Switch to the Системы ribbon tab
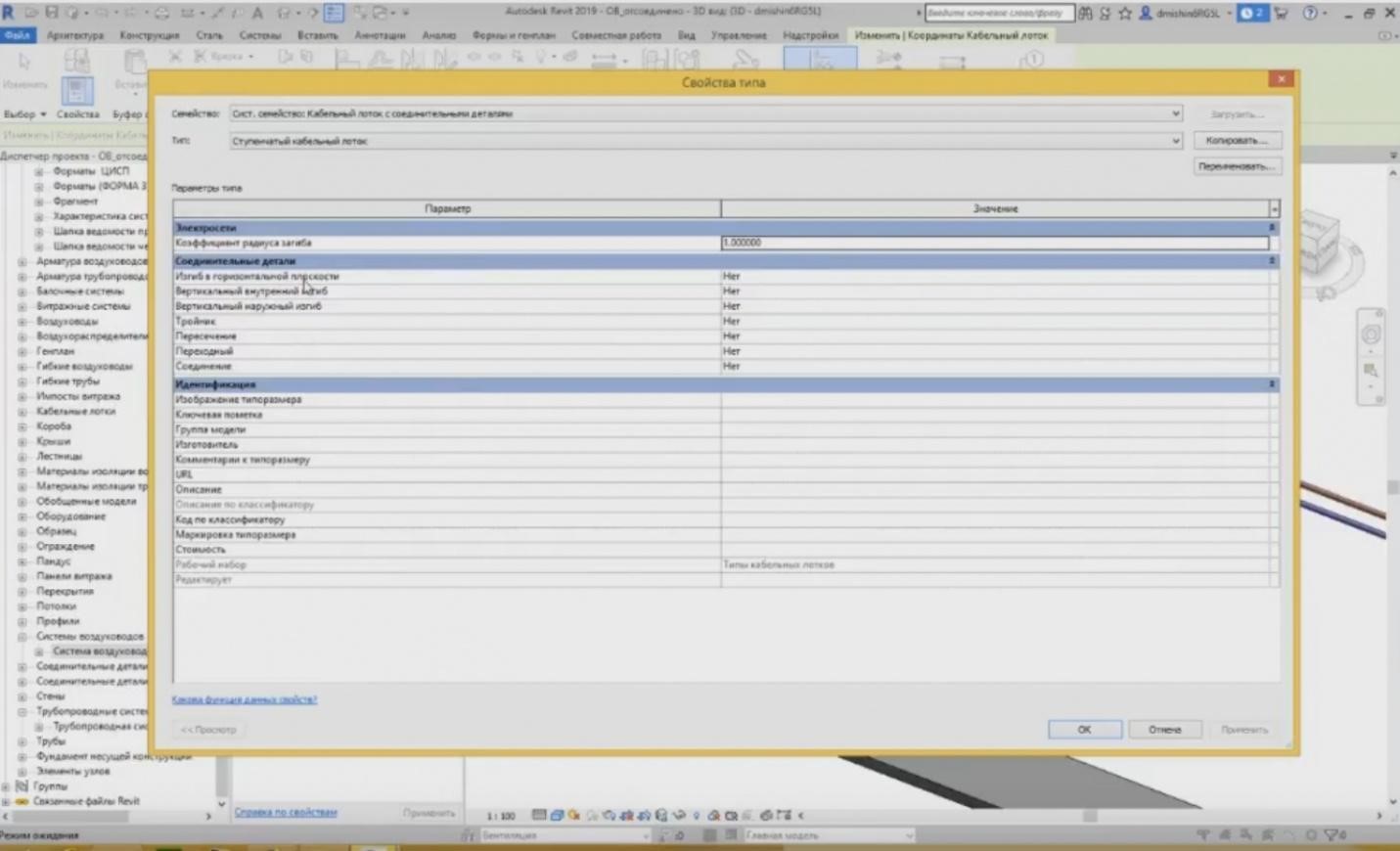 pos(260,35)
